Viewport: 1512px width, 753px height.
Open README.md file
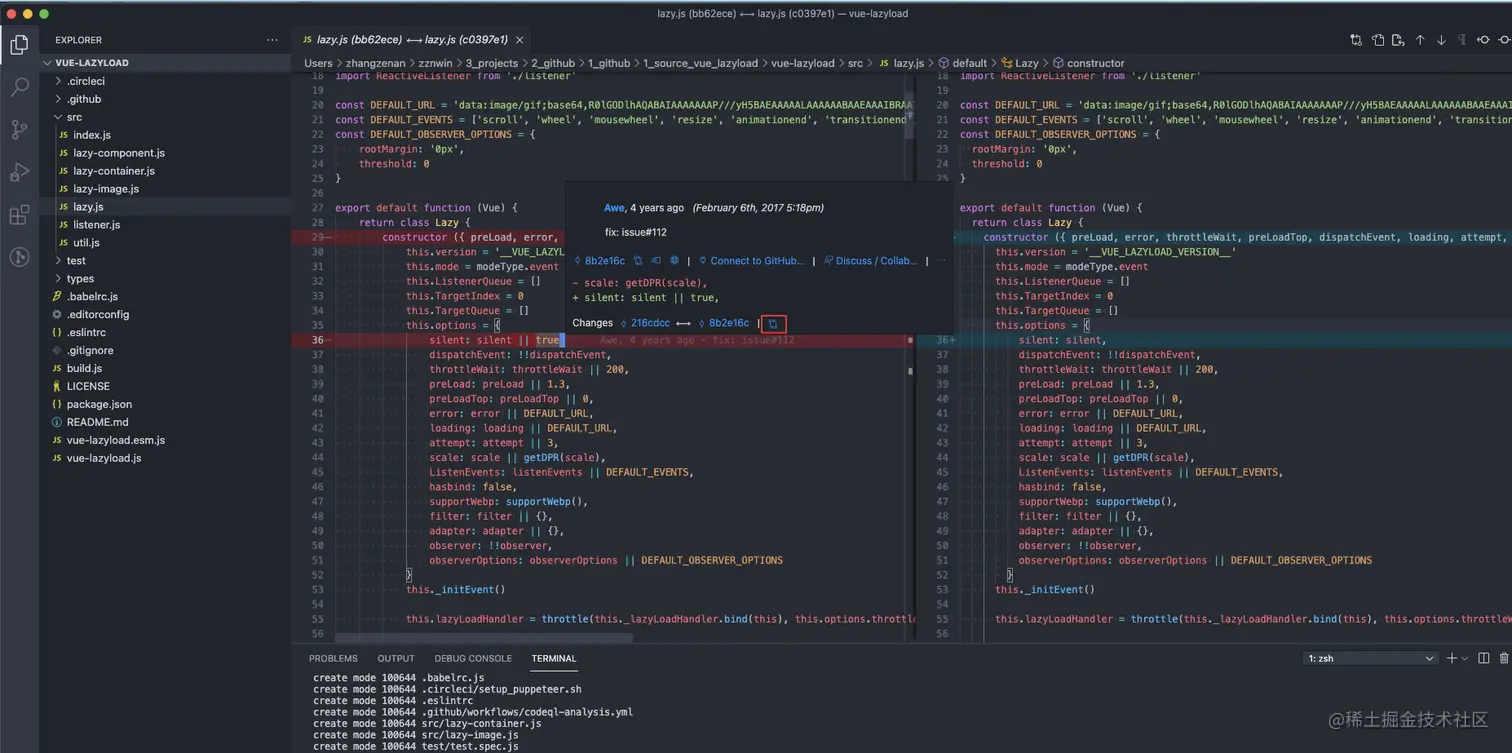165,422
